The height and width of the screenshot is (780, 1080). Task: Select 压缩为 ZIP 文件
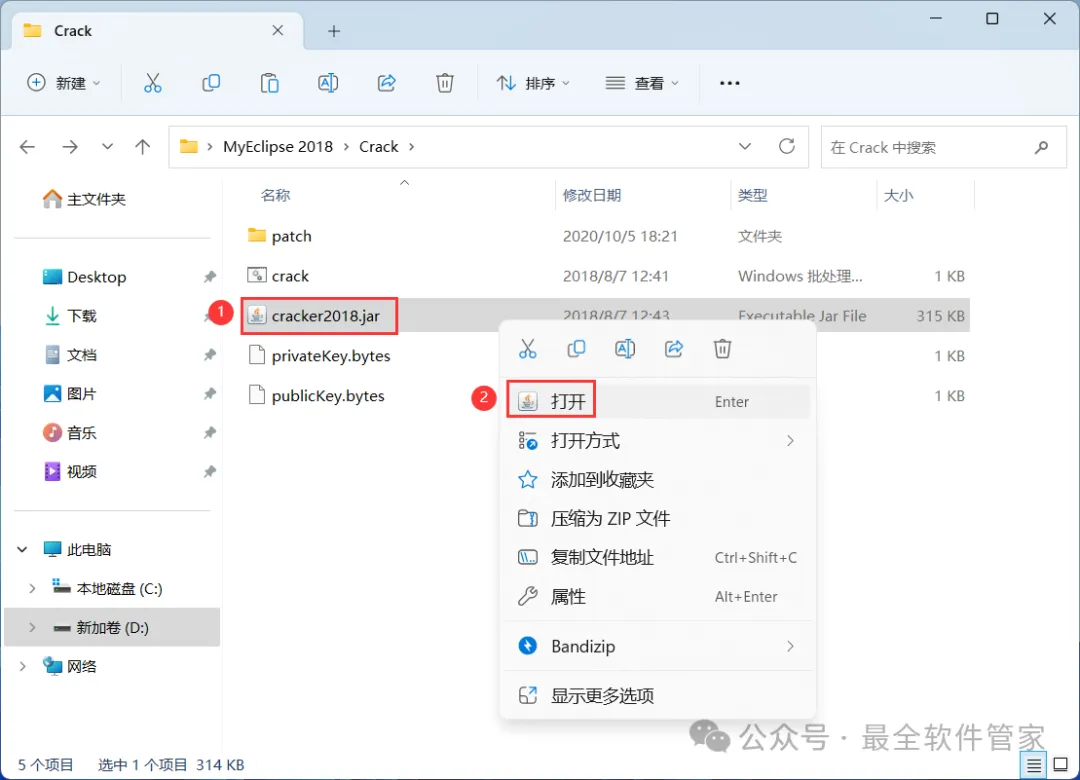[658, 518]
